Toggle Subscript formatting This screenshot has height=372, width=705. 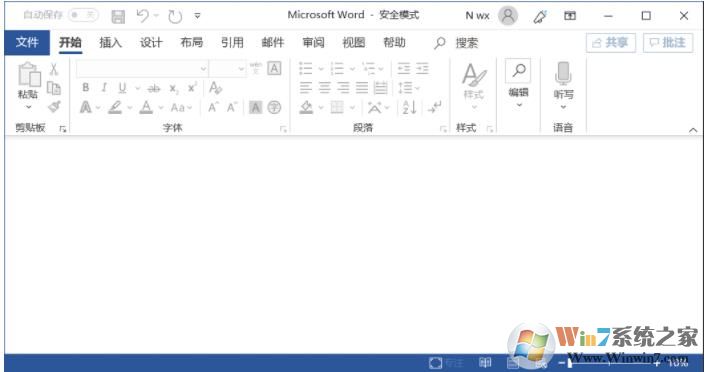174,89
